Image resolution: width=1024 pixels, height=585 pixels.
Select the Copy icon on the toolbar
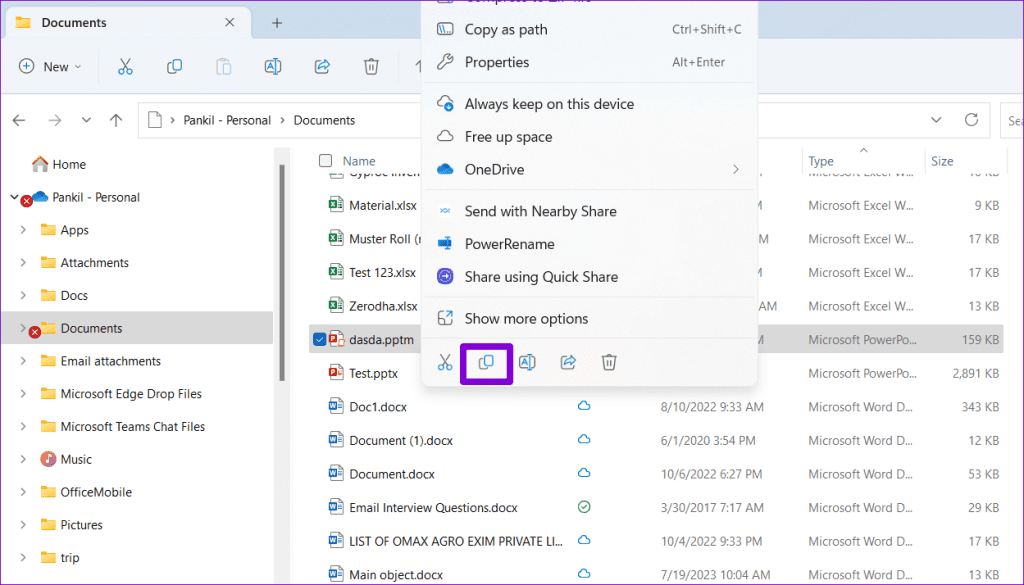point(174,66)
